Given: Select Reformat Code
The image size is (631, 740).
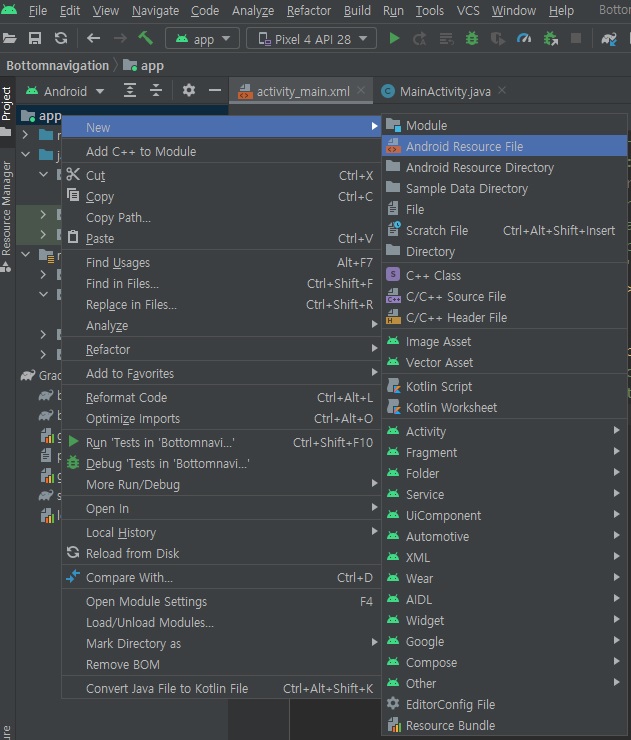Looking at the screenshot, I should pos(221,397).
